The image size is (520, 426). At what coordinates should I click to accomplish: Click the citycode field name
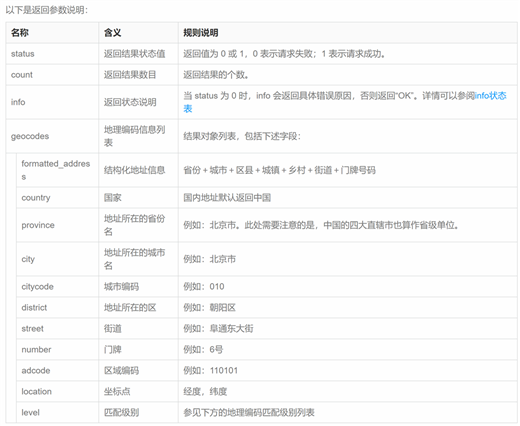coord(37,286)
